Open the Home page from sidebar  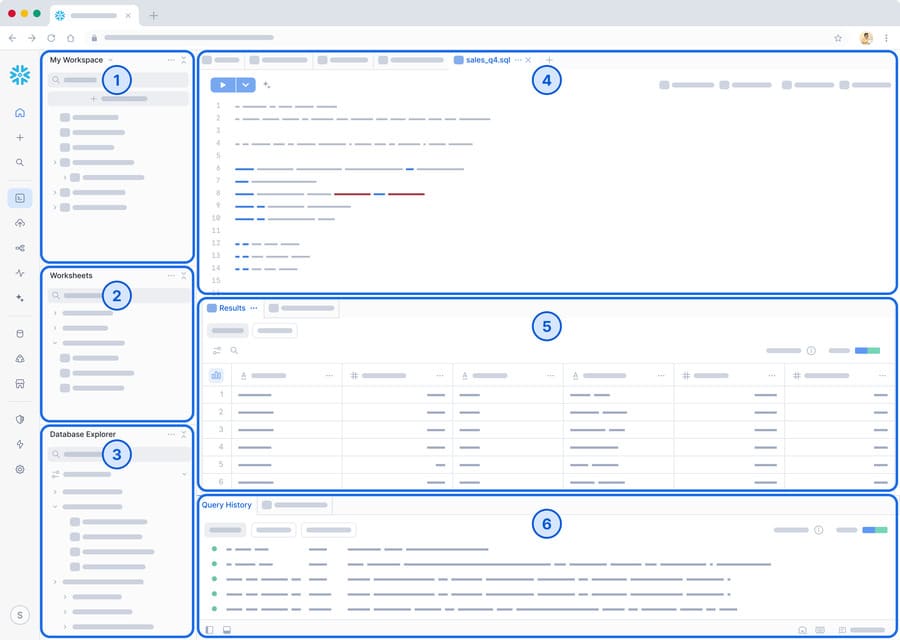point(20,113)
